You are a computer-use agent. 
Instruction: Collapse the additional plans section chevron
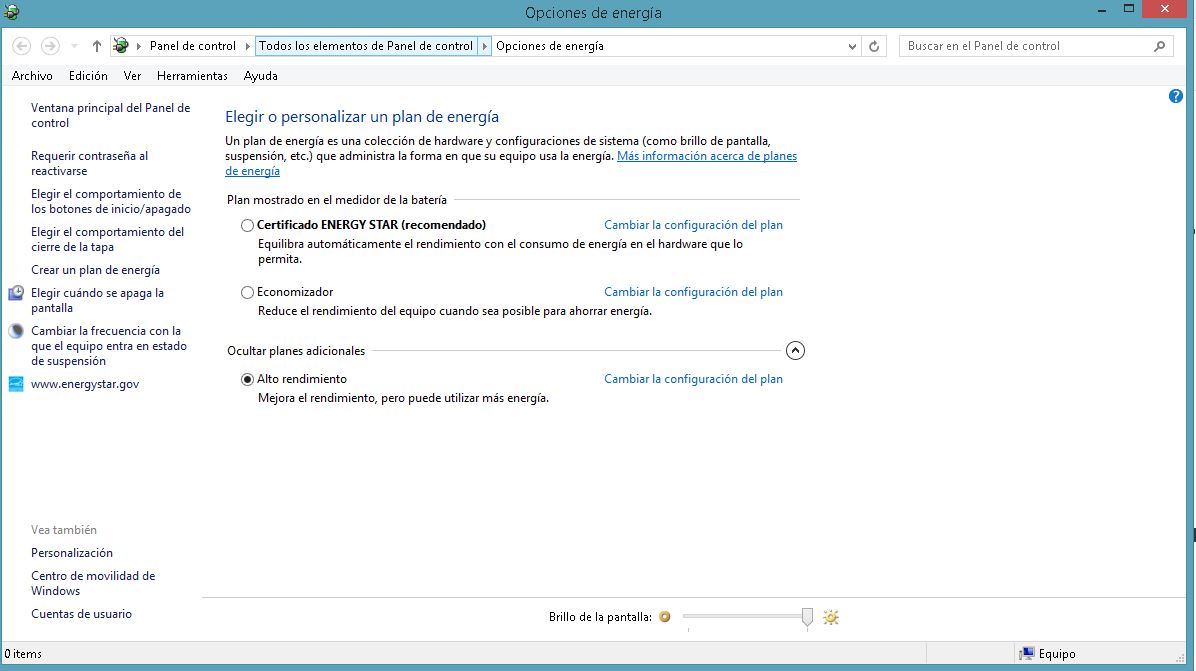[x=795, y=351]
